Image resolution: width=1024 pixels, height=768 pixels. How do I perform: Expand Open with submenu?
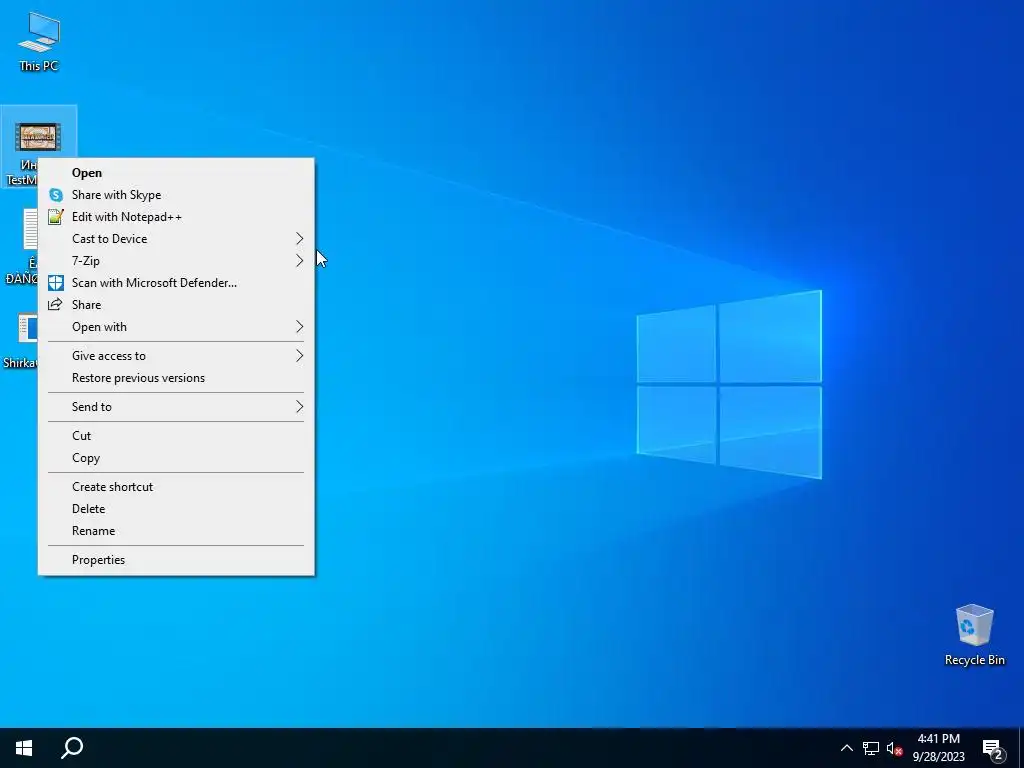(x=176, y=327)
